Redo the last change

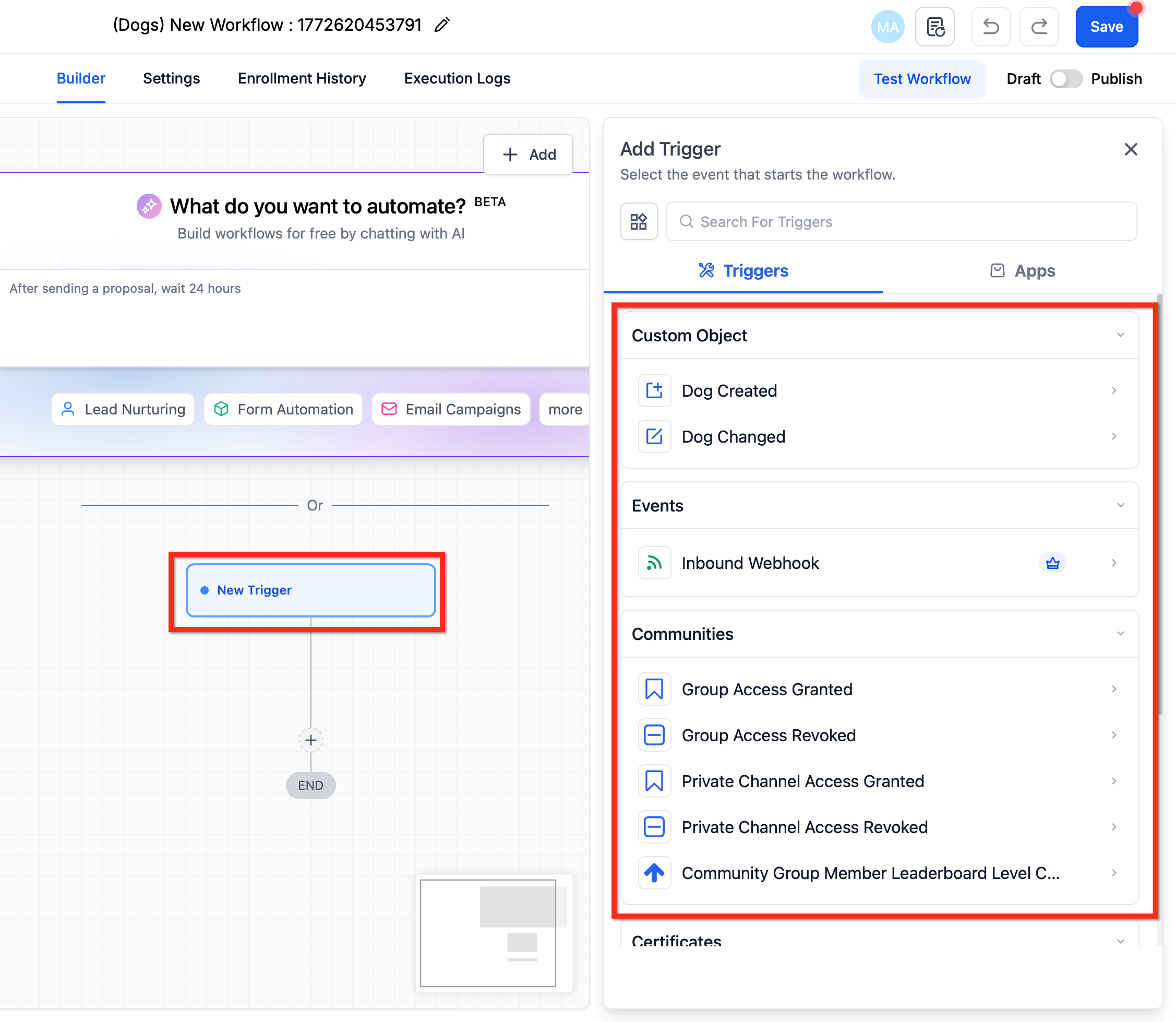tap(1039, 27)
